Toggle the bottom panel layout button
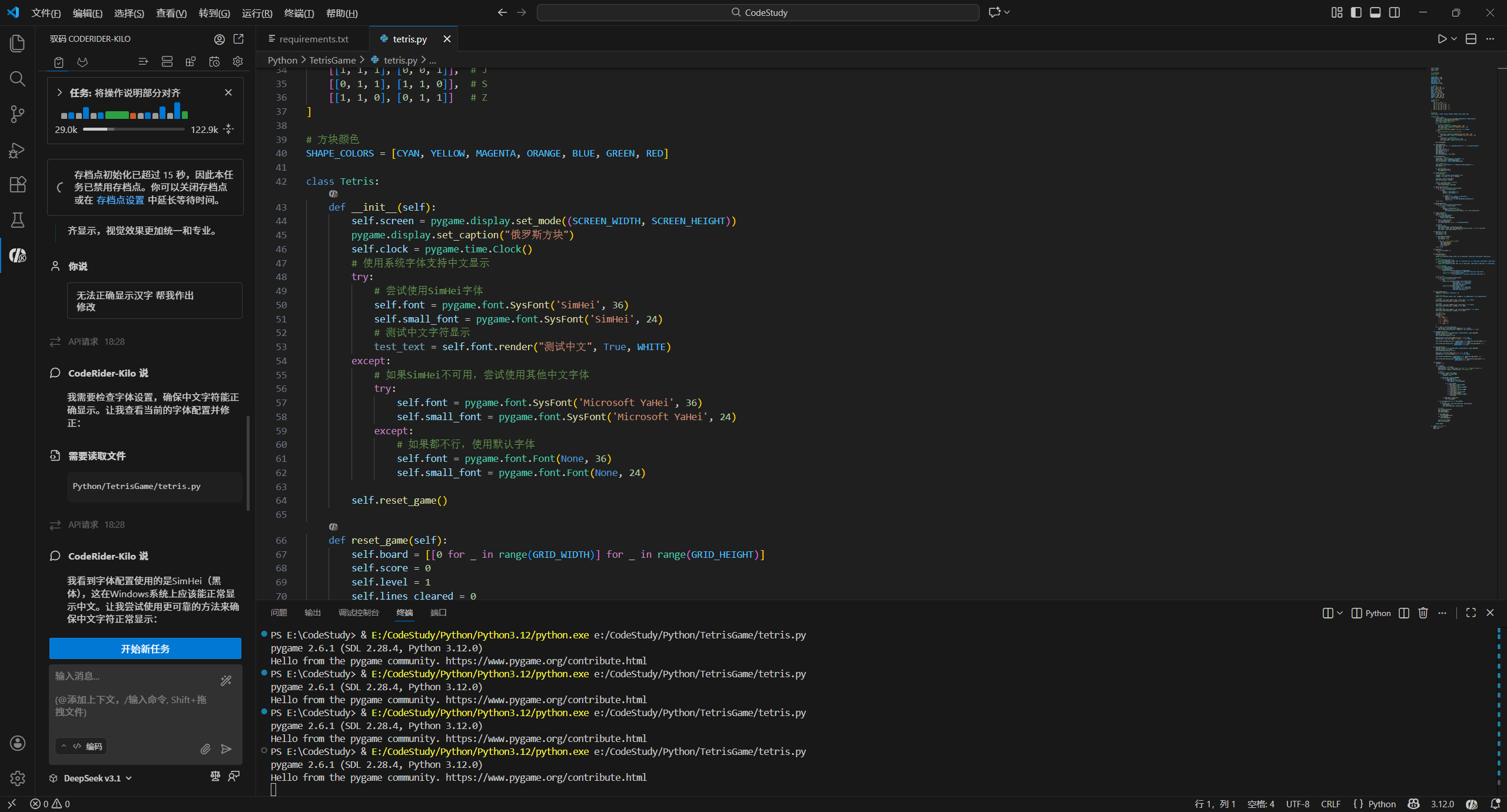Image resolution: width=1507 pixels, height=812 pixels. [1375, 12]
